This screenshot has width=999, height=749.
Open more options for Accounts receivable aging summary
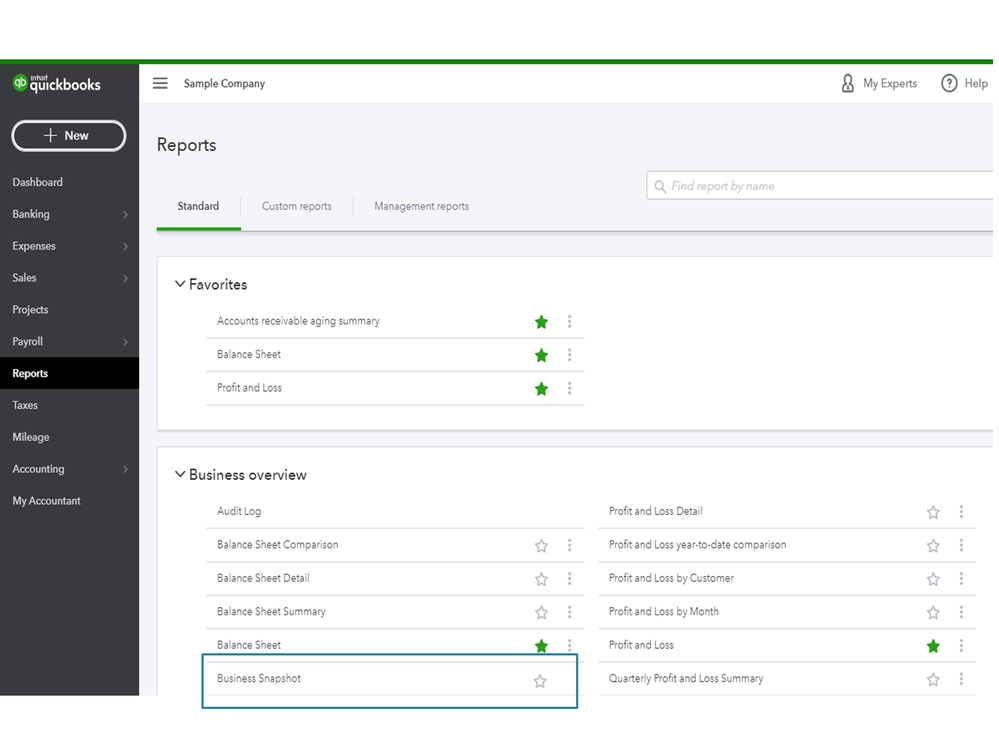click(x=569, y=322)
